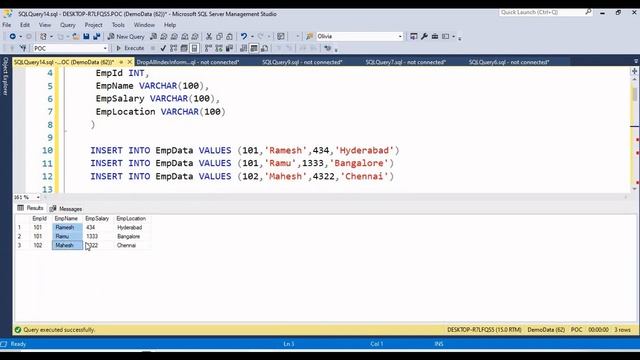The width and height of the screenshot is (640, 360).
Task: Undo the last edit with the undo arrow
Action: (x=244, y=36)
